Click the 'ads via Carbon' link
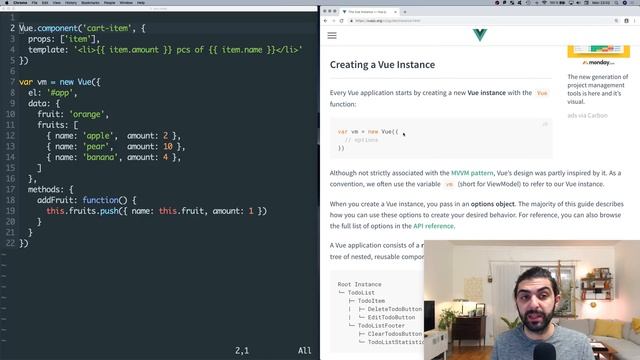640x360 pixels. [x=587, y=116]
